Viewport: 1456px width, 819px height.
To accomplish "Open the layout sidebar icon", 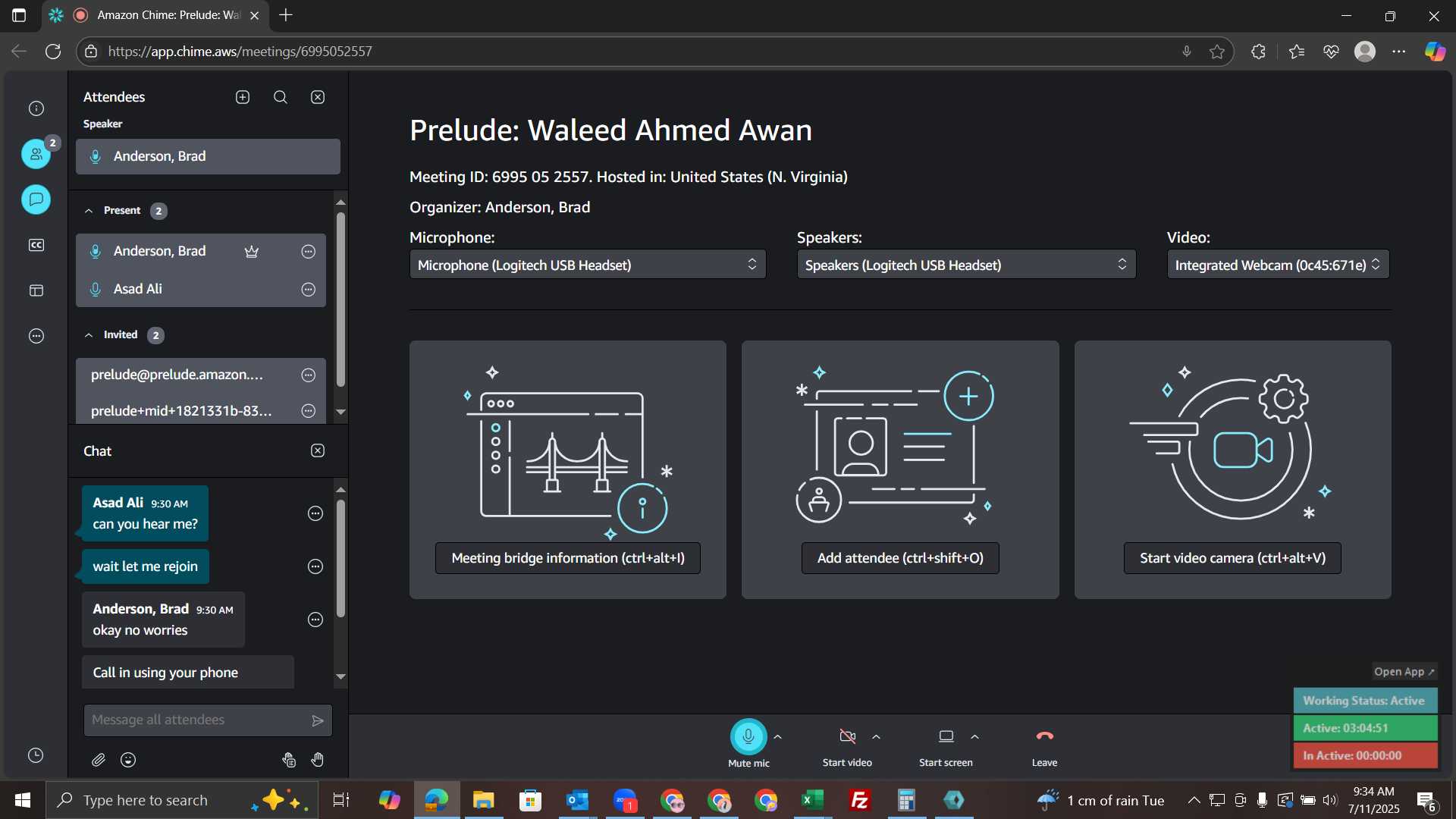I will click(x=36, y=290).
